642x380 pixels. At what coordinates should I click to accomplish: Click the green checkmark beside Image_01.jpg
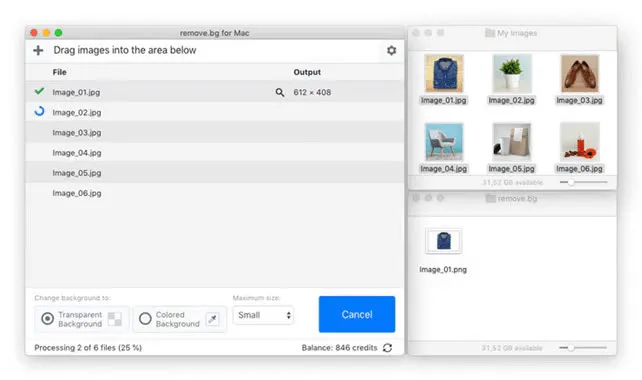click(39, 91)
